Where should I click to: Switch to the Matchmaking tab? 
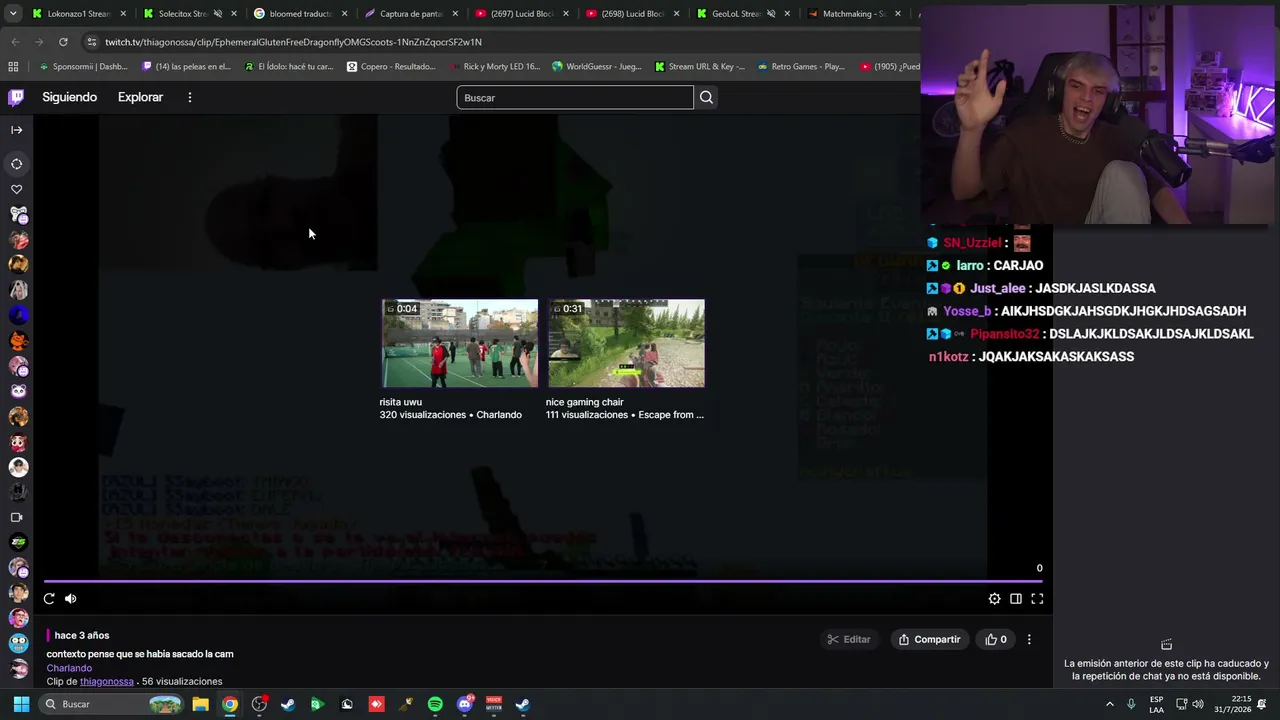click(854, 14)
